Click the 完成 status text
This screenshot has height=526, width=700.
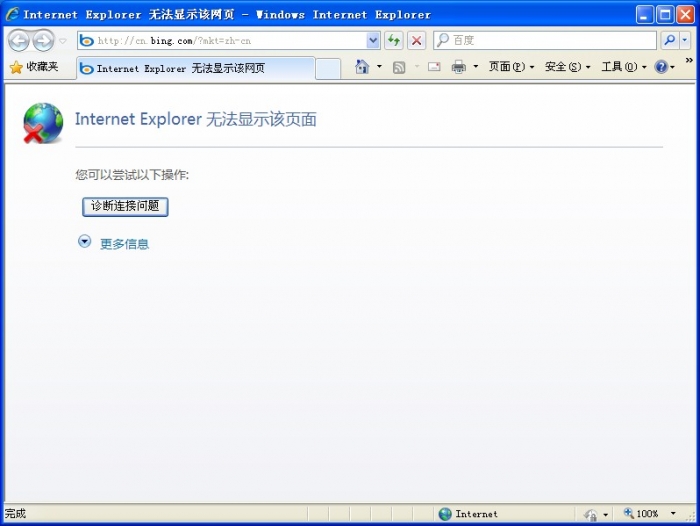(16, 513)
